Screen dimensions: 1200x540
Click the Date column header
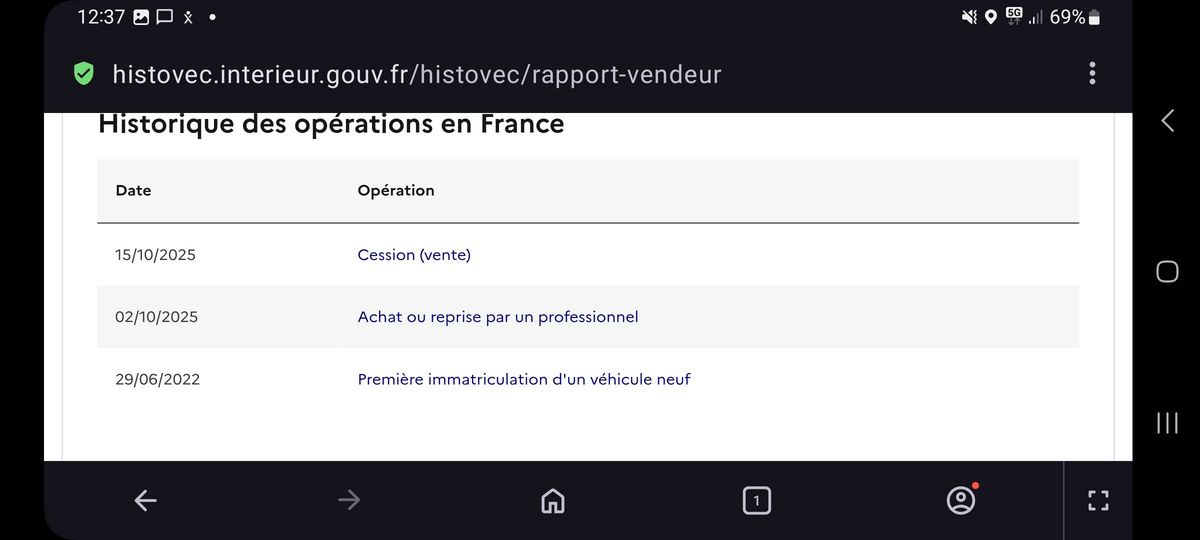click(133, 190)
